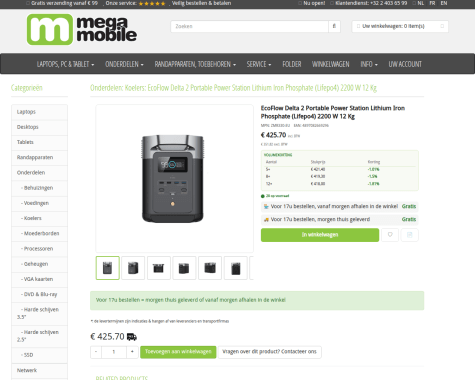475x380 pixels.
Task: Select second product thumbnail
Action: tap(133, 268)
